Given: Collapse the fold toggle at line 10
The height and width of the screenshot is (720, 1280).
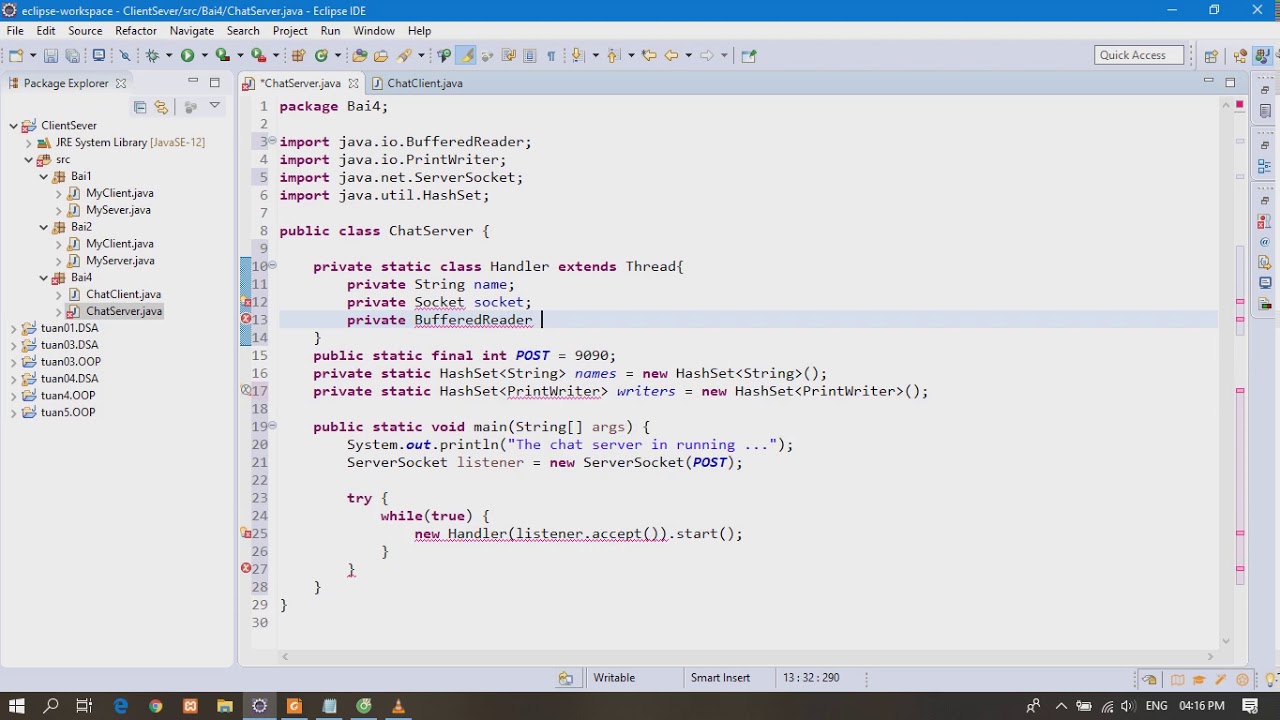Looking at the screenshot, I should coord(272,265).
